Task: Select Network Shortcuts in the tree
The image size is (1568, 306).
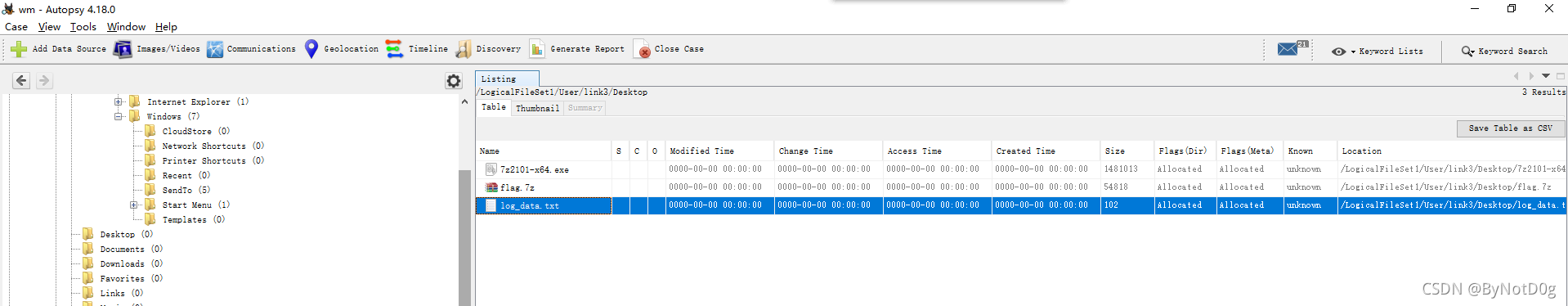Action: tap(213, 146)
